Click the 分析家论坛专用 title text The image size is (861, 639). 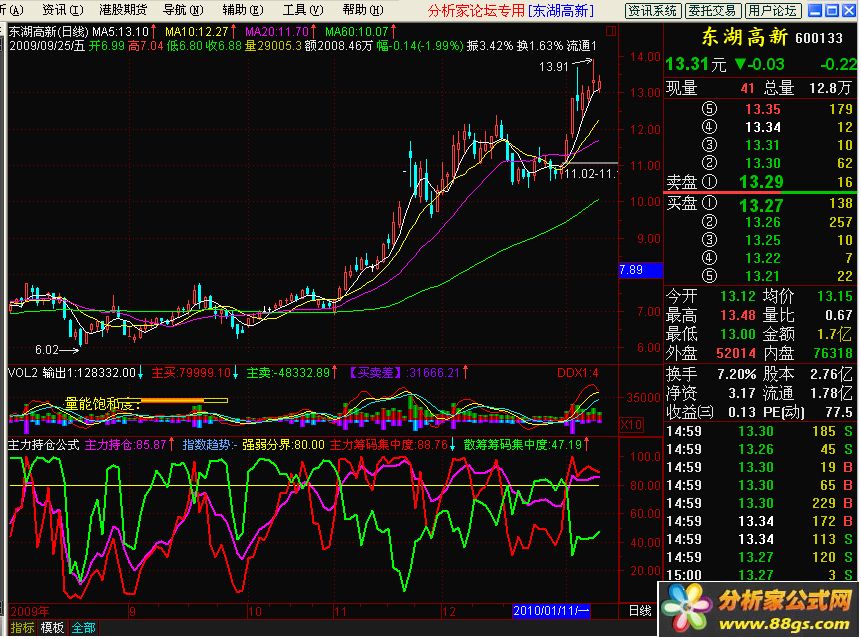(x=476, y=10)
